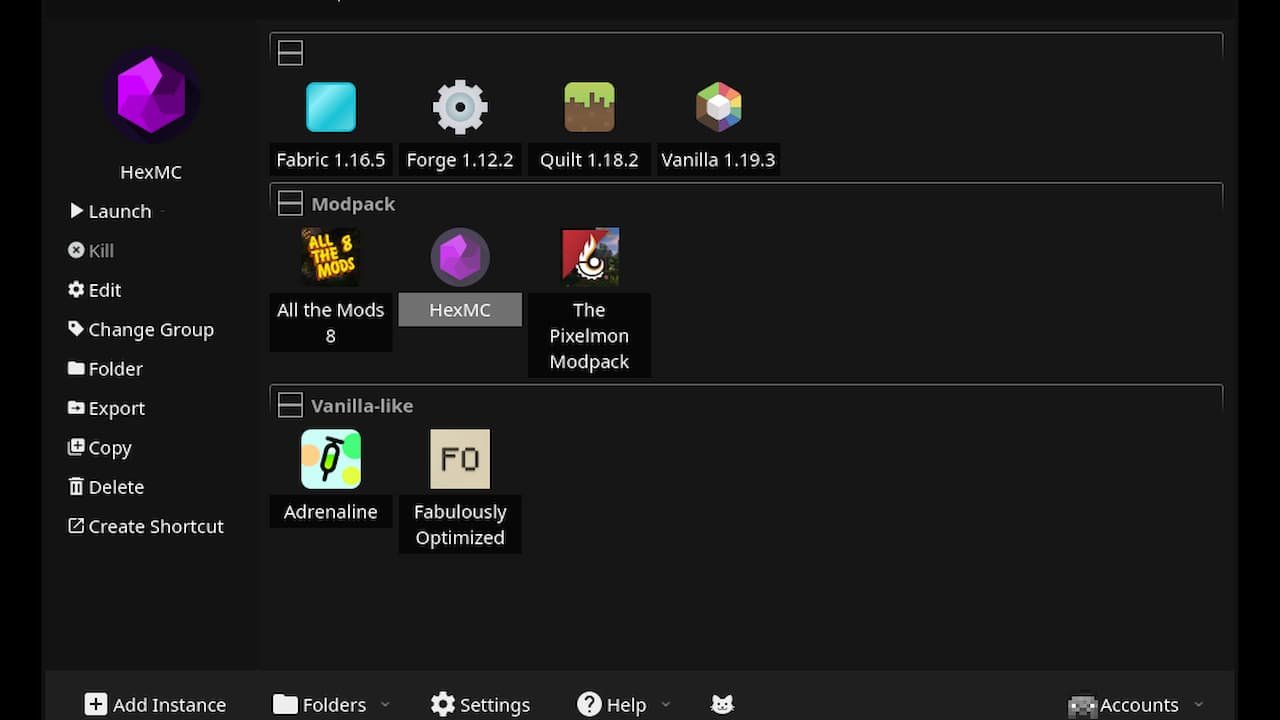This screenshot has width=1280, height=720.
Task: Open Settings from the bottom bar
Action: pyautogui.click(x=481, y=704)
